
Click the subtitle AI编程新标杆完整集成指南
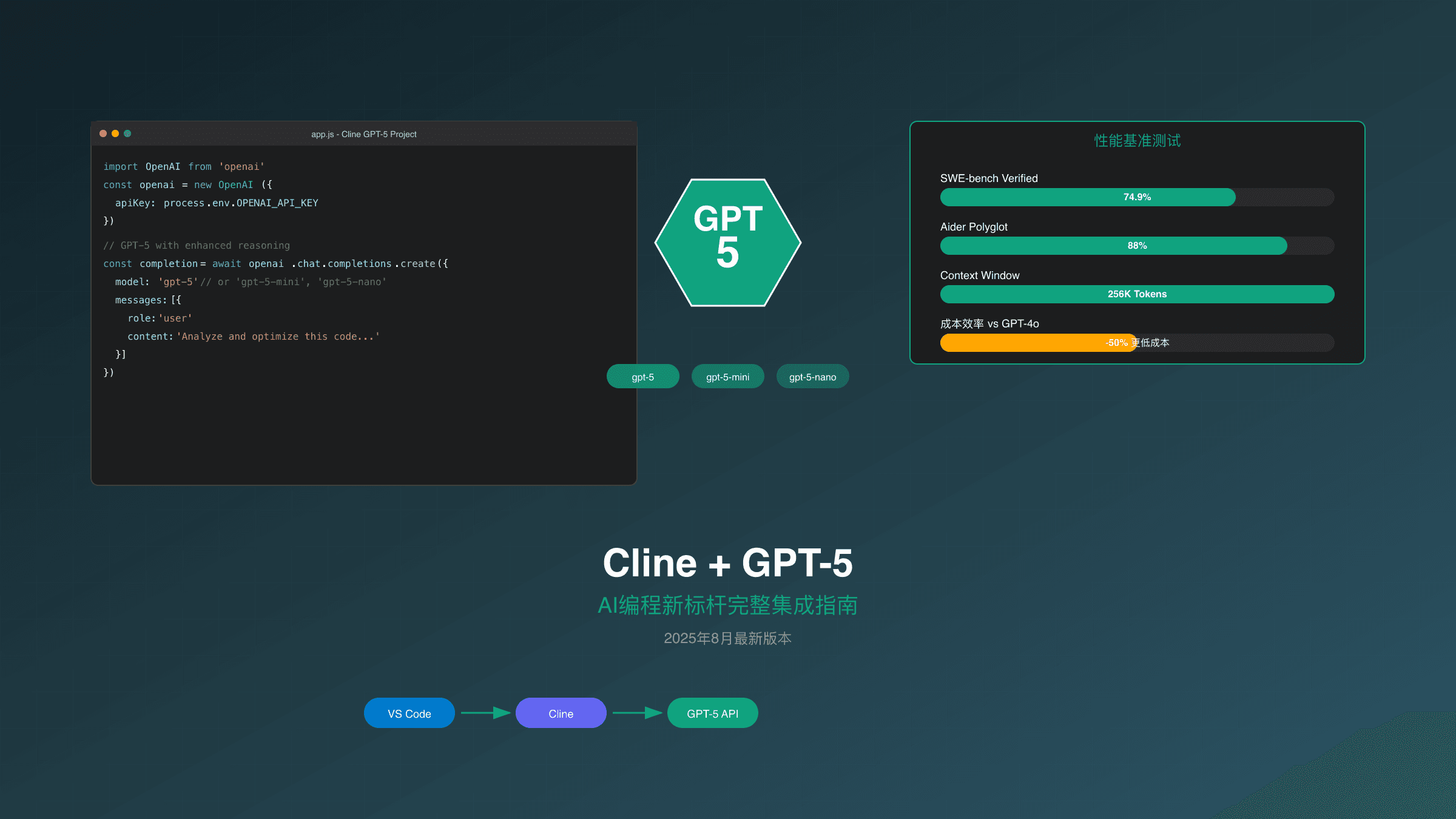(728, 605)
